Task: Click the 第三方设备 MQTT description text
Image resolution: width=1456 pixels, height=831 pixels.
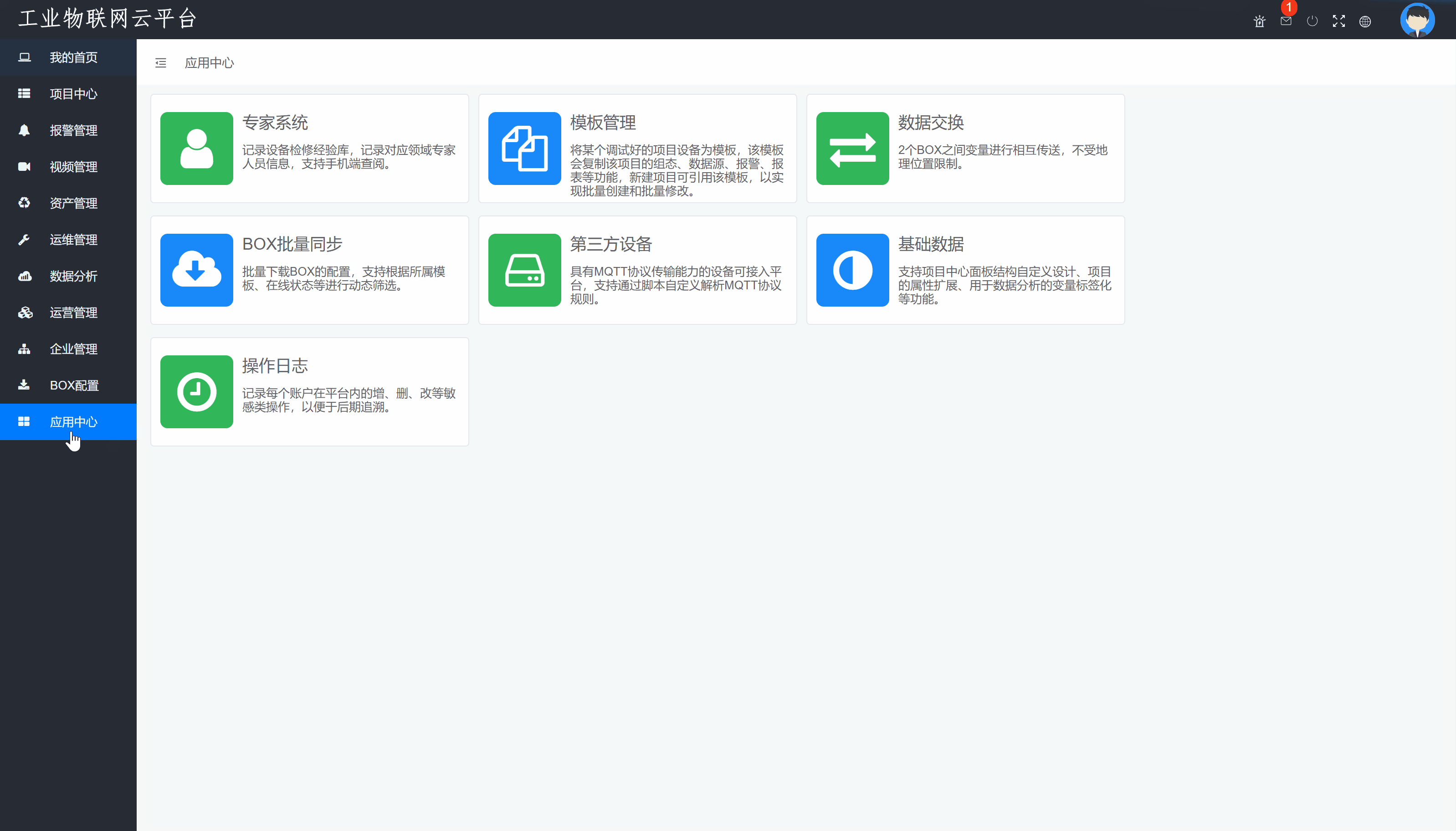Action: (x=676, y=285)
